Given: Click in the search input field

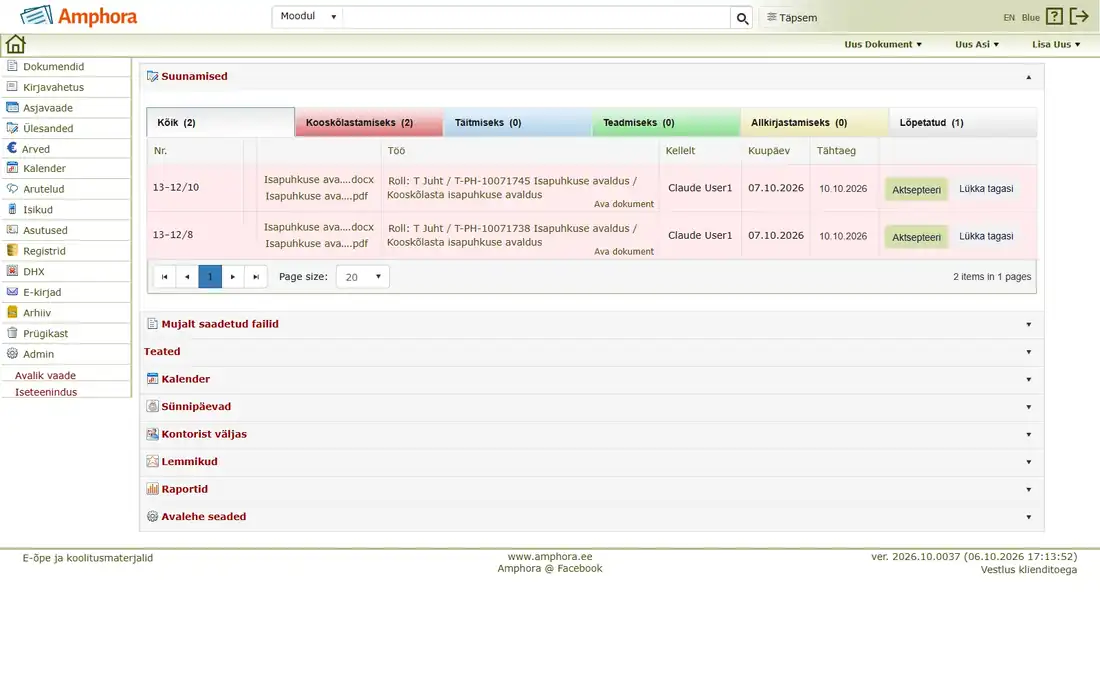Looking at the screenshot, I should [x=536, y=18].
